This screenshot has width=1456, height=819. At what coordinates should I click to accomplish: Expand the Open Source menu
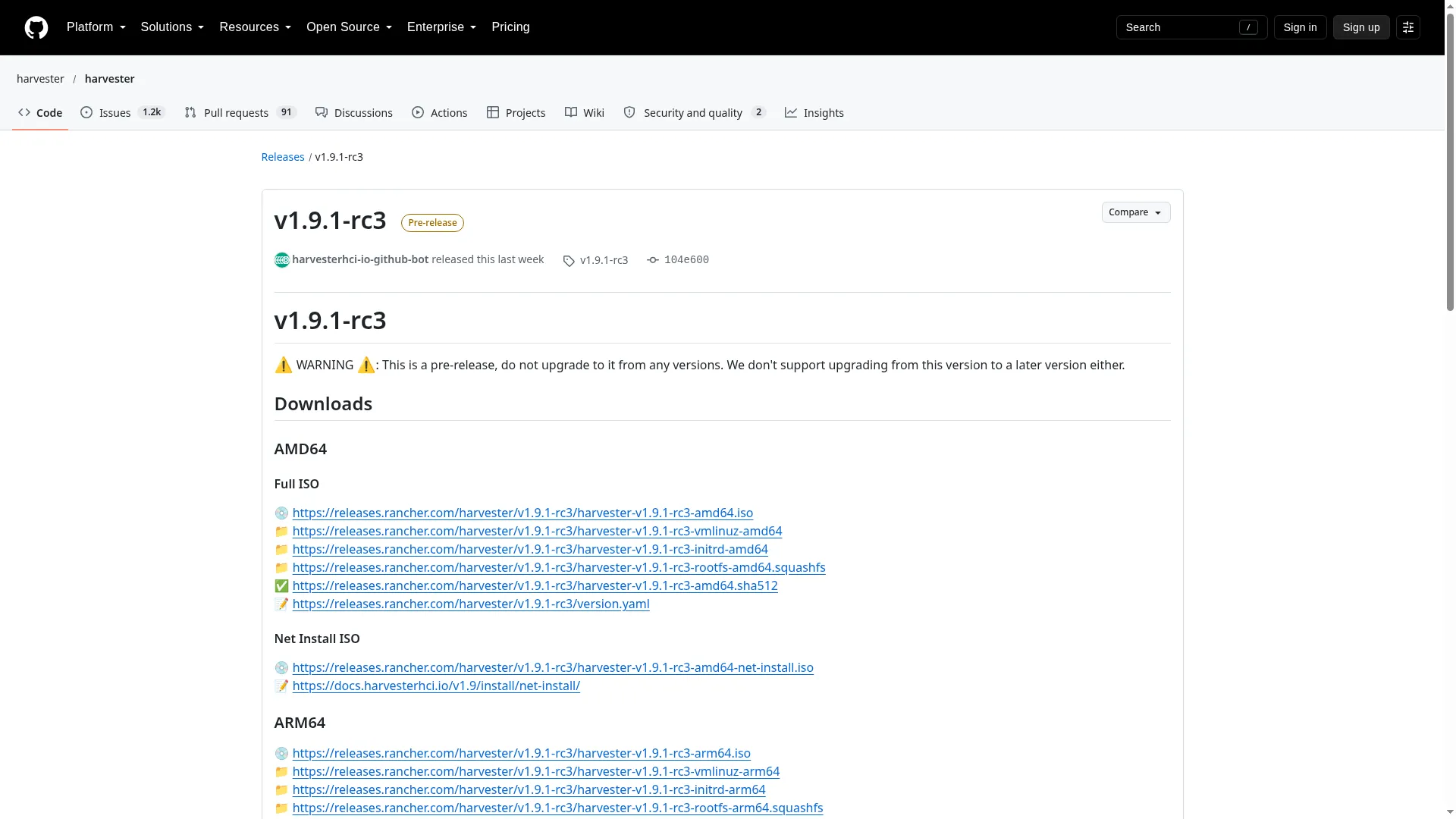click(349, 27)
